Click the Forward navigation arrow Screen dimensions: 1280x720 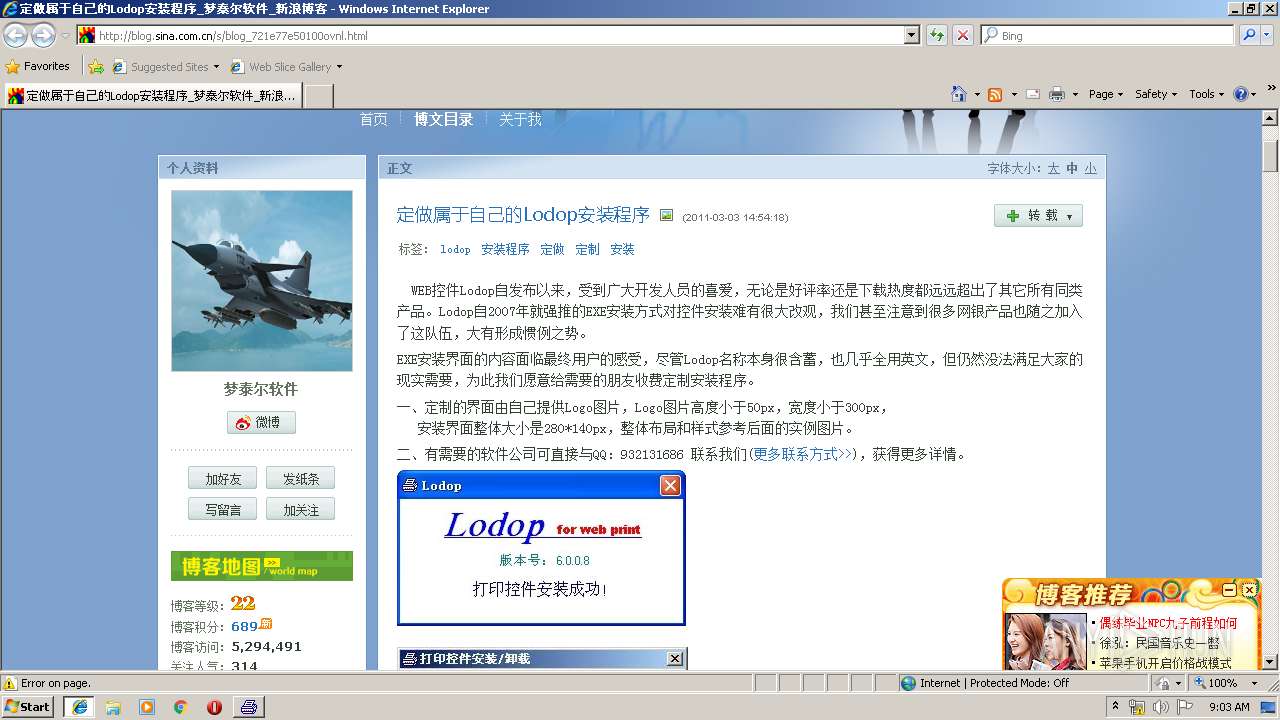[43, 36]
